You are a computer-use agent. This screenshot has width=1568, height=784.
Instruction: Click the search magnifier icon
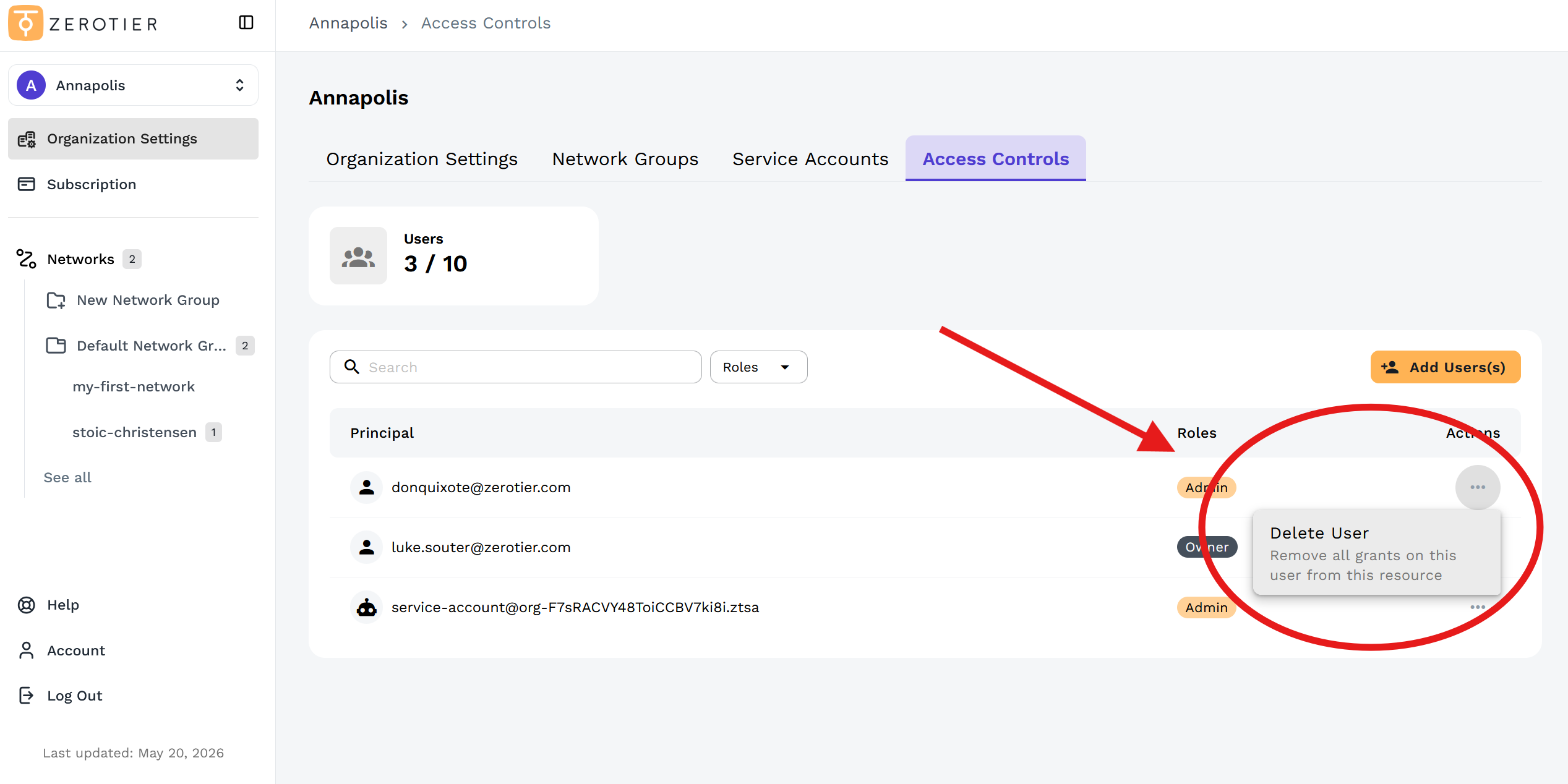tap(352, 367)
